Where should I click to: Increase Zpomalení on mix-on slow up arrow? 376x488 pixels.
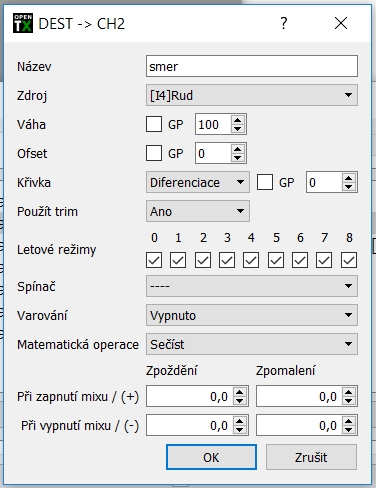click(x=348, y=392)
